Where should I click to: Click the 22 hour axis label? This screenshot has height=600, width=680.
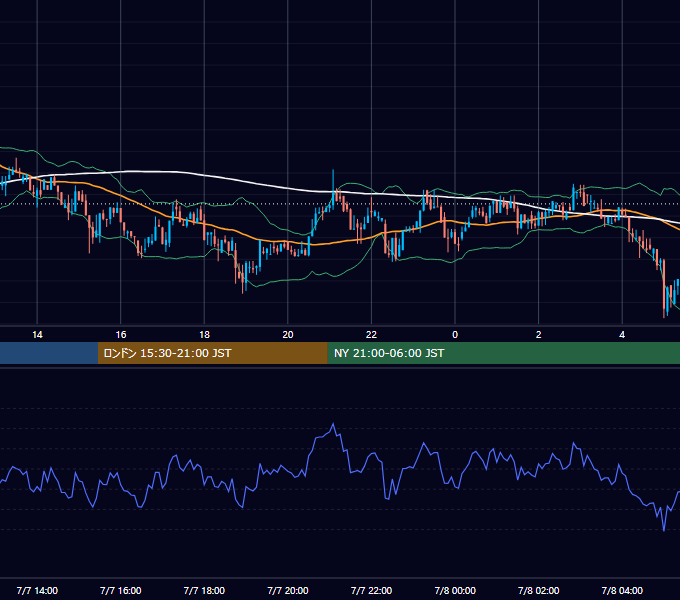371,335
